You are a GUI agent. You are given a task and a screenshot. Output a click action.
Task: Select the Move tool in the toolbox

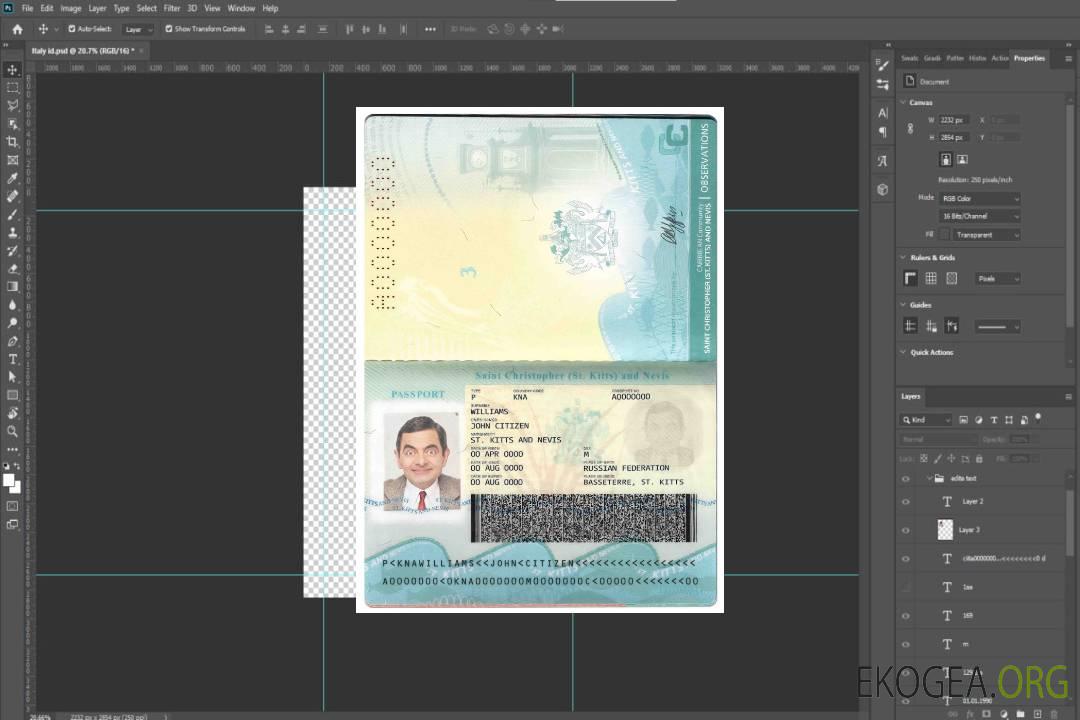pyautogui.click(x=12, y=70)
